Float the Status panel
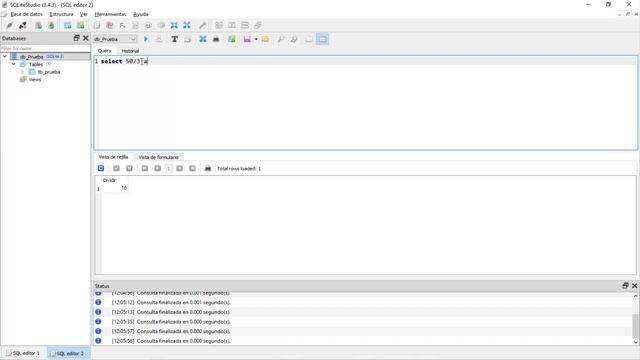640x360 pixels. [625, 286]
